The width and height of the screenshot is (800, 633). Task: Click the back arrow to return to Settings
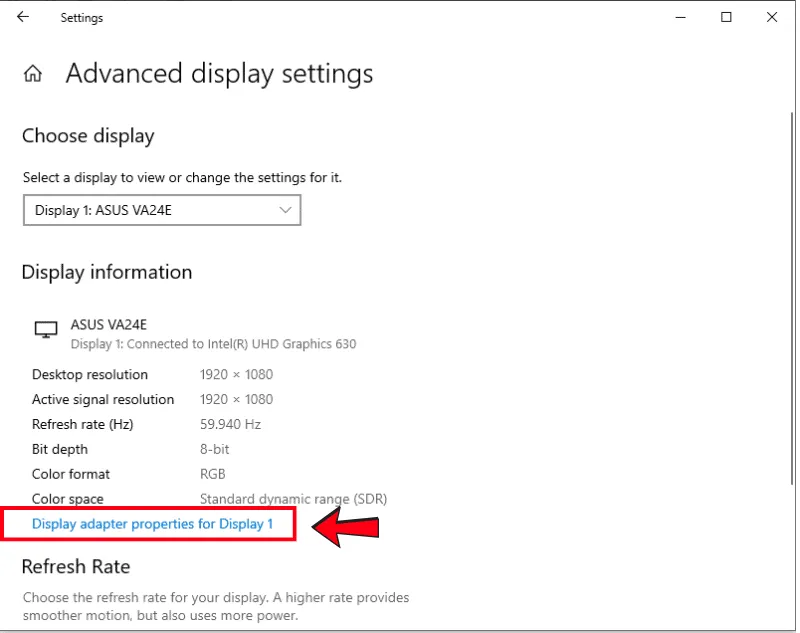22,17
